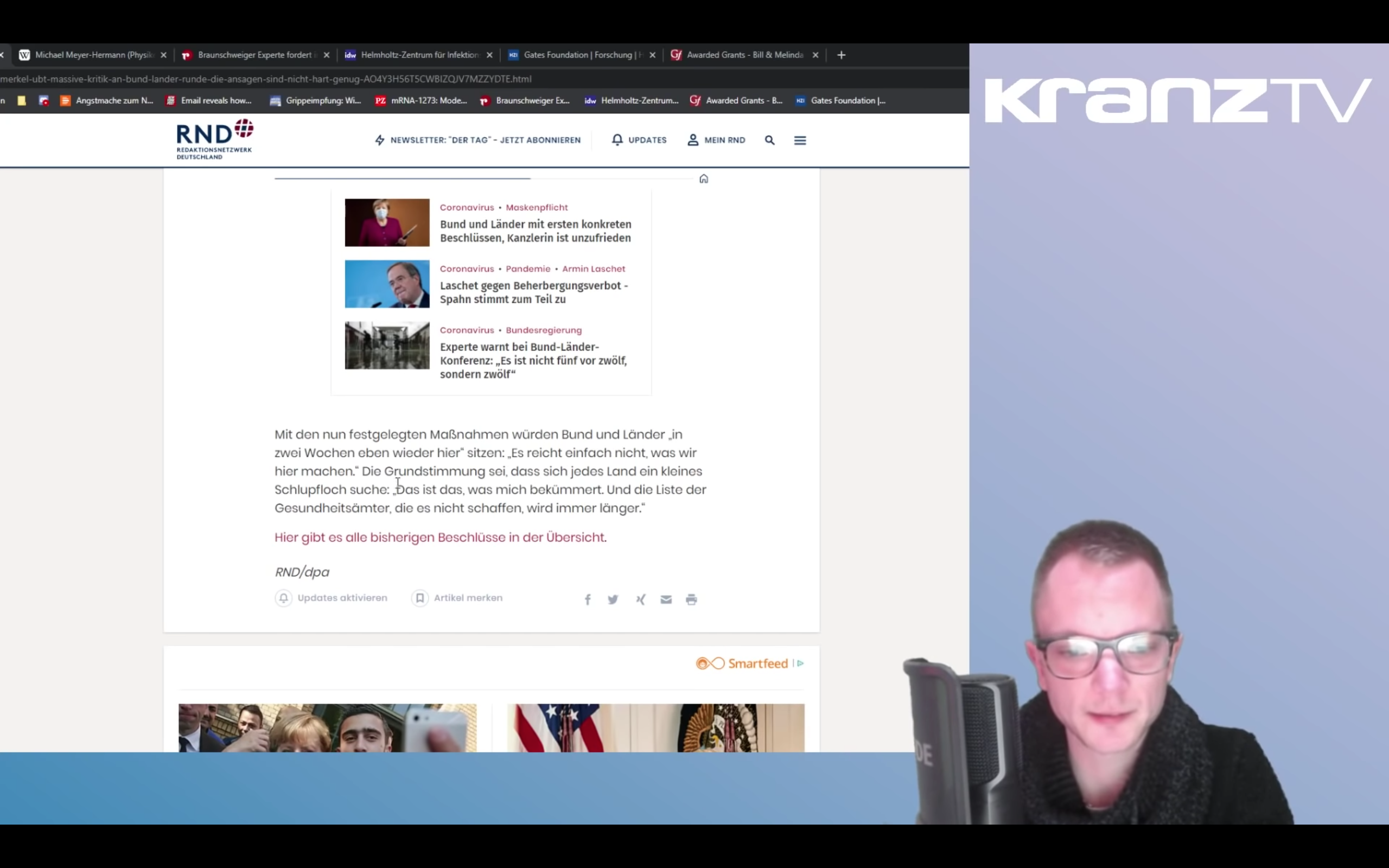Image resolution: width=1389 pixels, height=868 pixels.
Task: Share article via Facebook icon
Action: point(587,599)
